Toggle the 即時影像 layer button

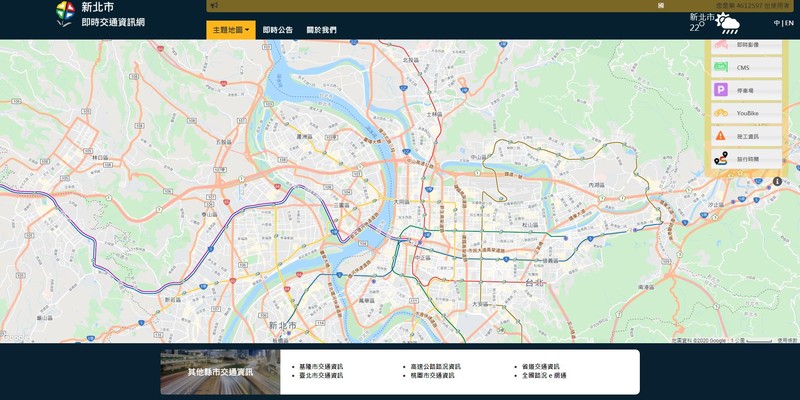[747, 46]
